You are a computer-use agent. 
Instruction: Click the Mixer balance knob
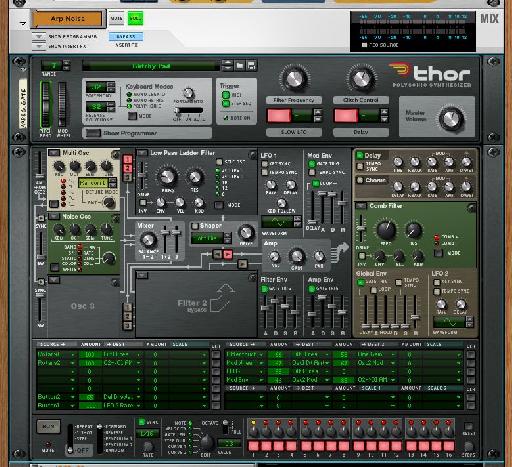coord(148,240)
